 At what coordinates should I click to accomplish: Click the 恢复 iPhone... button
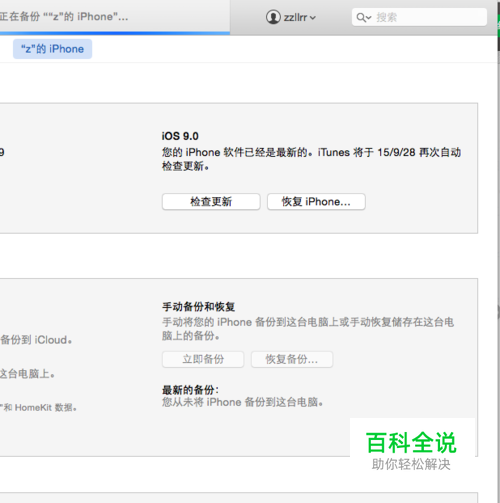316,202
